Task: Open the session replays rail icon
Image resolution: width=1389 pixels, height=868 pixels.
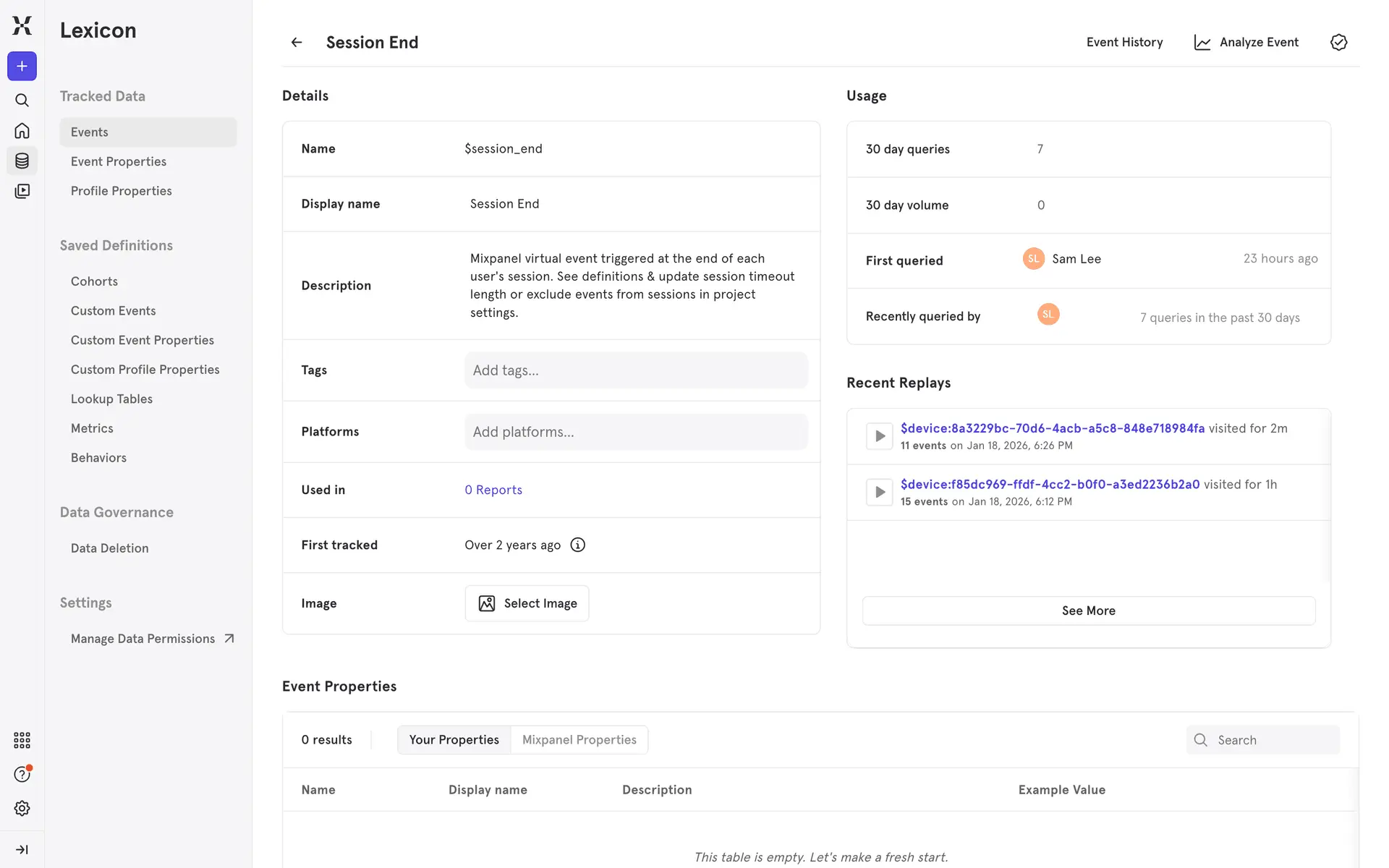Action: 22,191
